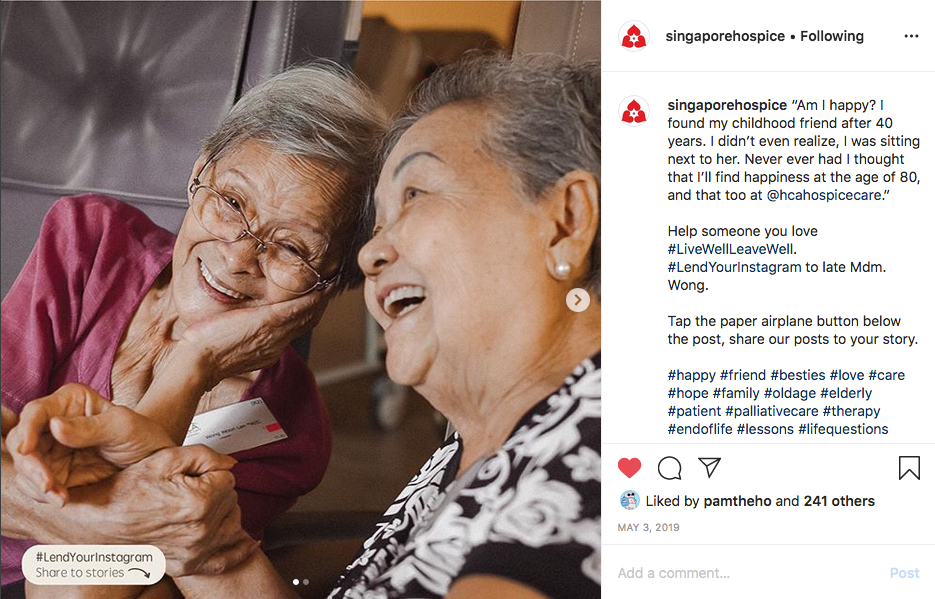Open singaporehospice username in header
This screenshot has width=935, height=599.
725,36
